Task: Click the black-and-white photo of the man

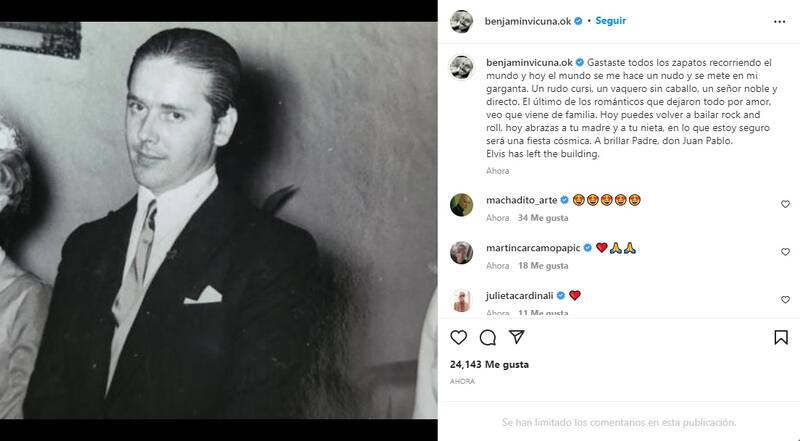Action: coord(218,220)
